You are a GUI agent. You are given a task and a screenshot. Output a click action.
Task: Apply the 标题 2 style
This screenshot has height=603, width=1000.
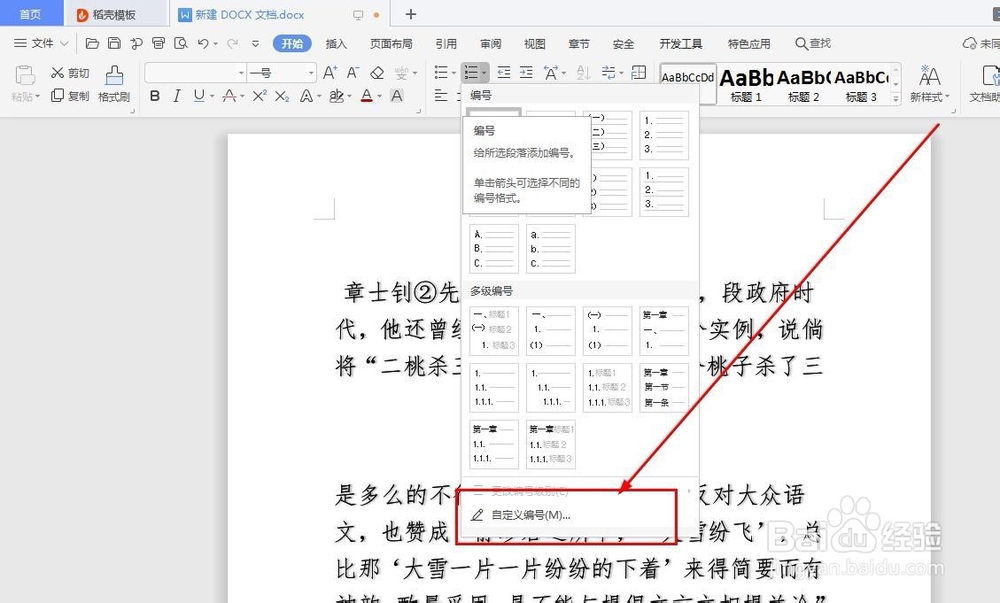804,84
